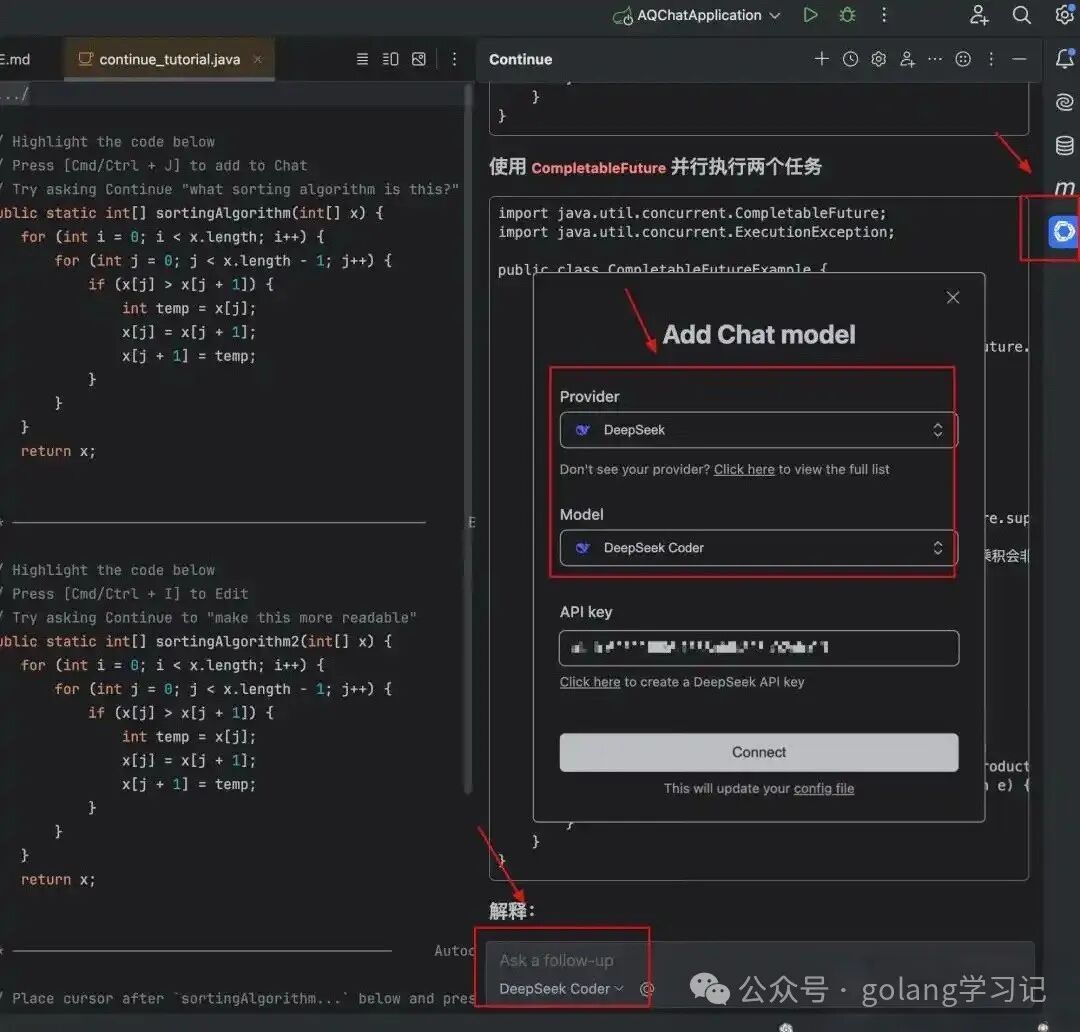Start debugging with the bug icon

[847, 14]
